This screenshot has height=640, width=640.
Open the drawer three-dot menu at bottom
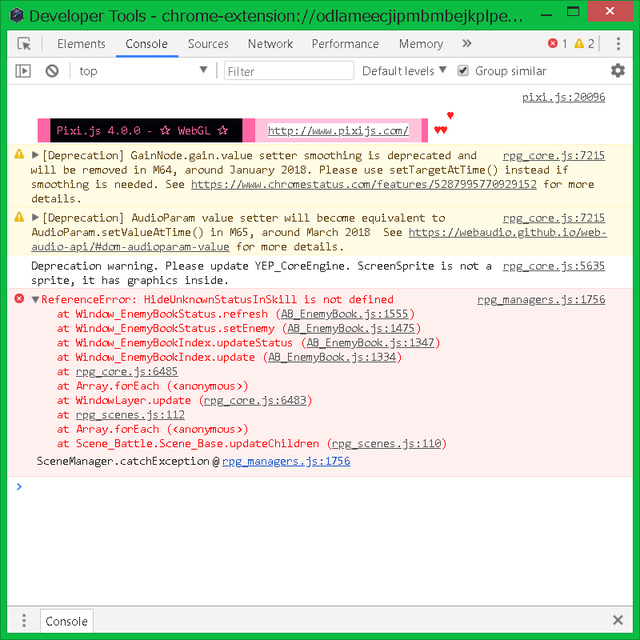[x=24, y=620]
